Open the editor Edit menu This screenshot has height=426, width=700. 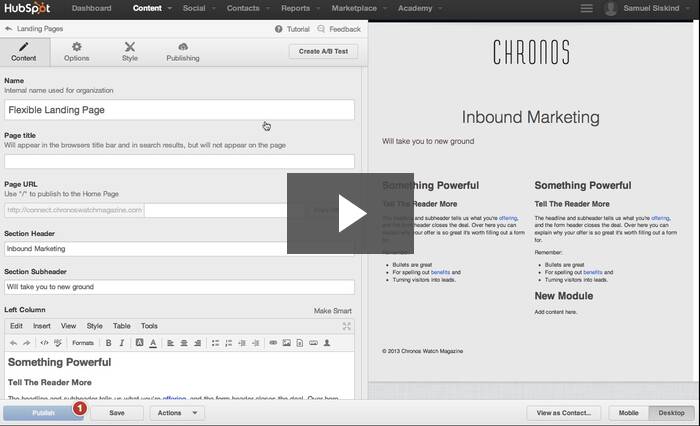click(x=16, y=326)
